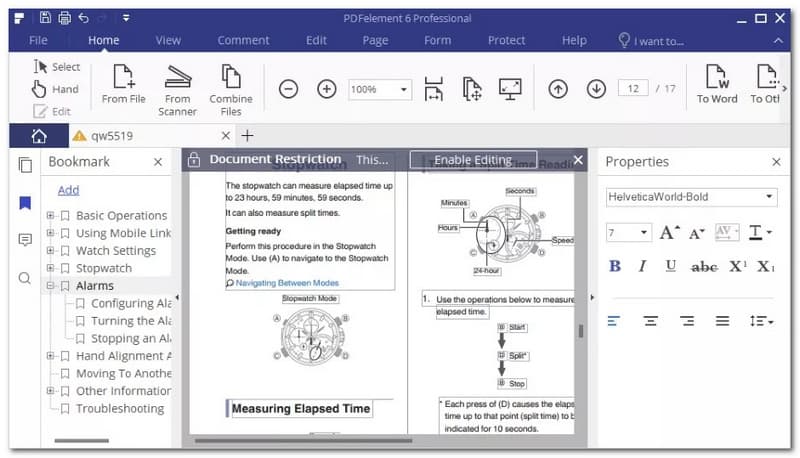The height and width of the screenshot is (458, 800).
Task: Click the Add bookmark link
Action: click(68, 190)
